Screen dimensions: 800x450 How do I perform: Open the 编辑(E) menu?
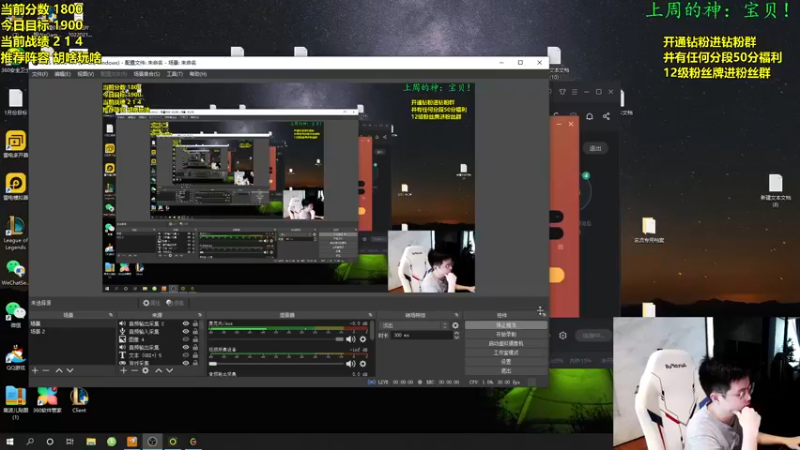tap(62, 74)
